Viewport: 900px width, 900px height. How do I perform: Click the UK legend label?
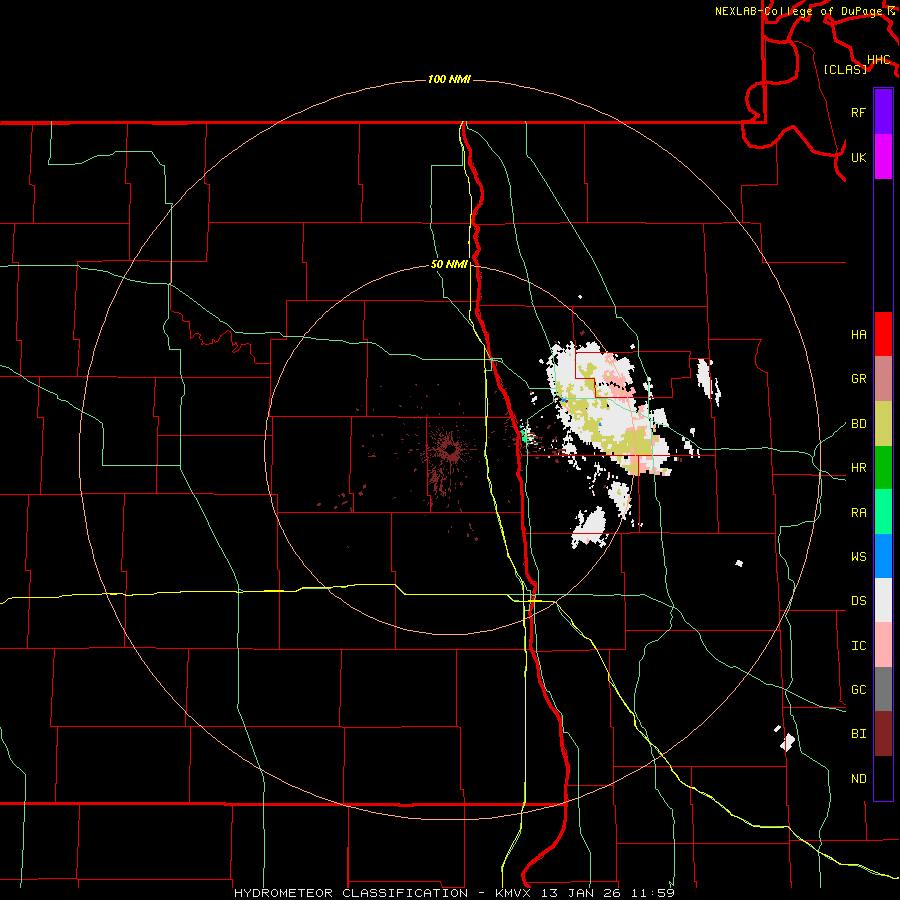[x=858, y=157]
